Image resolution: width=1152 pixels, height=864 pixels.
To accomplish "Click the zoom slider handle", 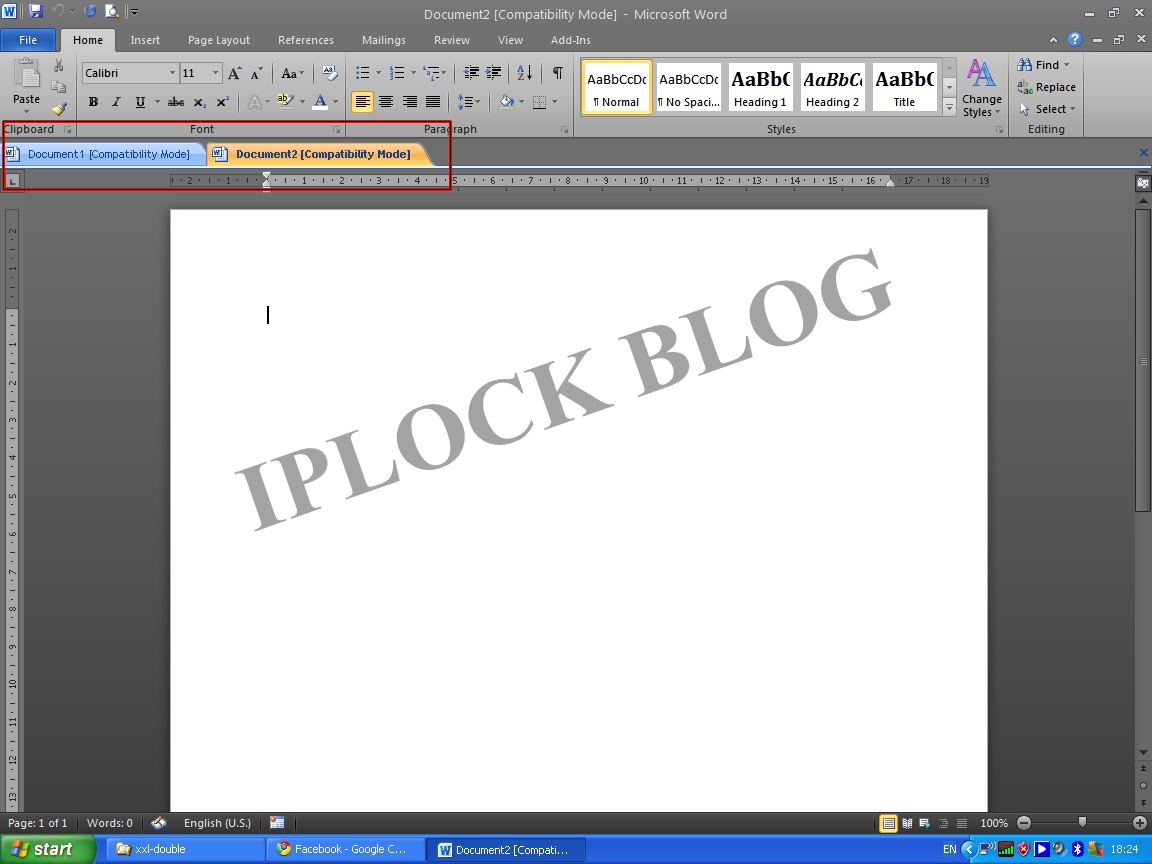I will pyautogui.click(x=1081, y=823).
